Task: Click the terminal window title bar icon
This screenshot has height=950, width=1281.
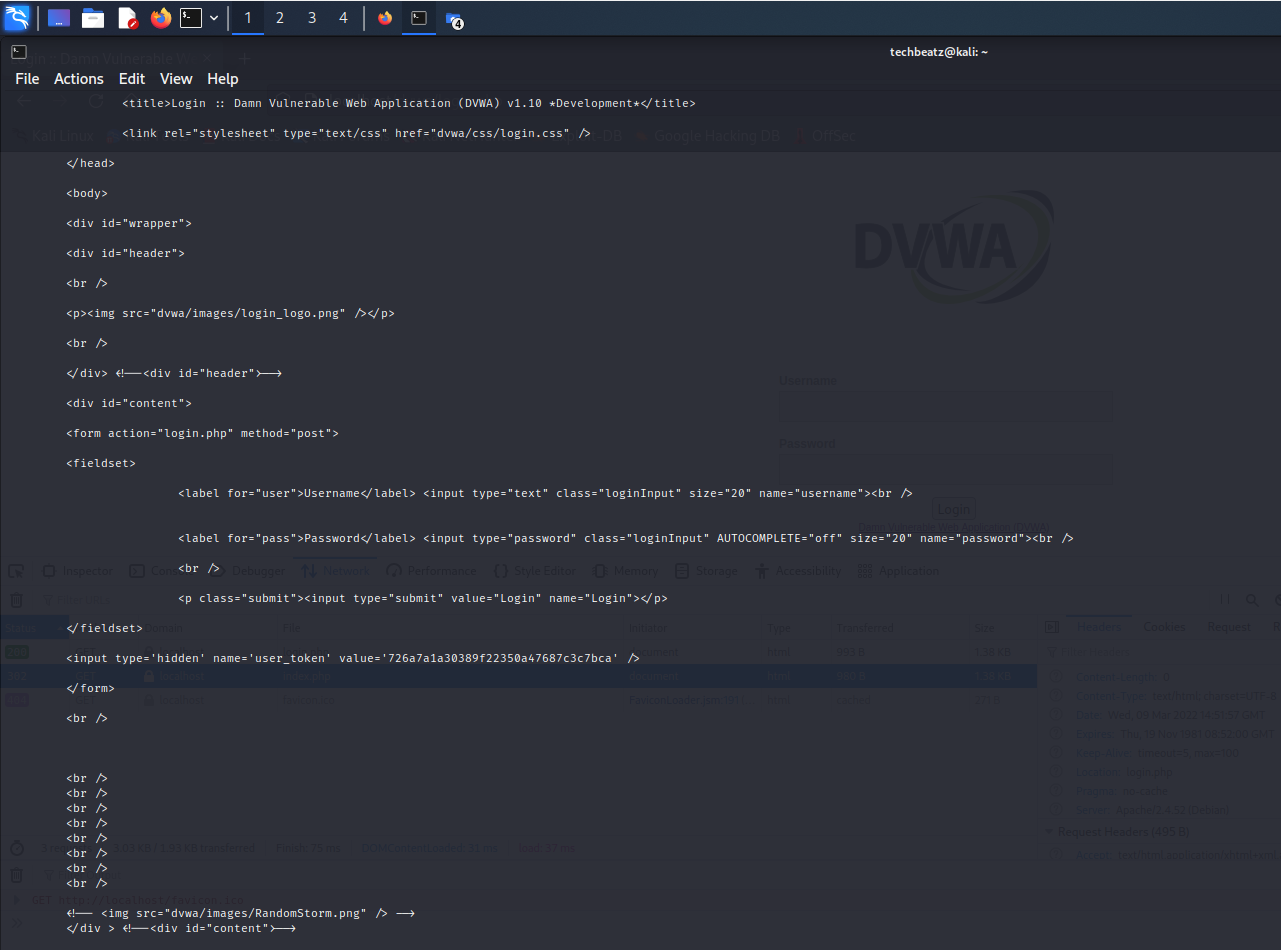Action: click(18, 52)
